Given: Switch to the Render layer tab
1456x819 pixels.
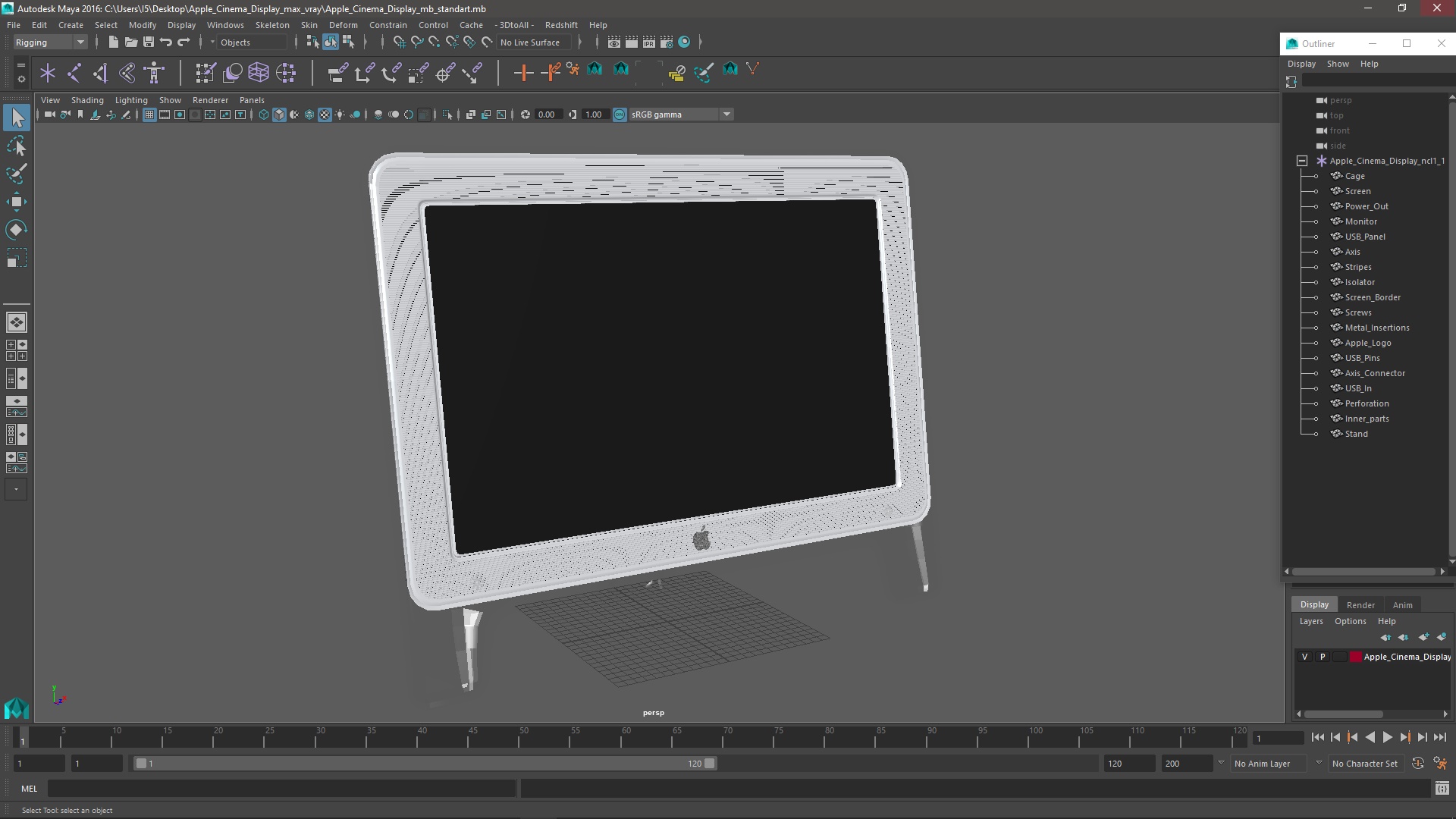Looking at the screenshot, I should [x=1360, y=605].
